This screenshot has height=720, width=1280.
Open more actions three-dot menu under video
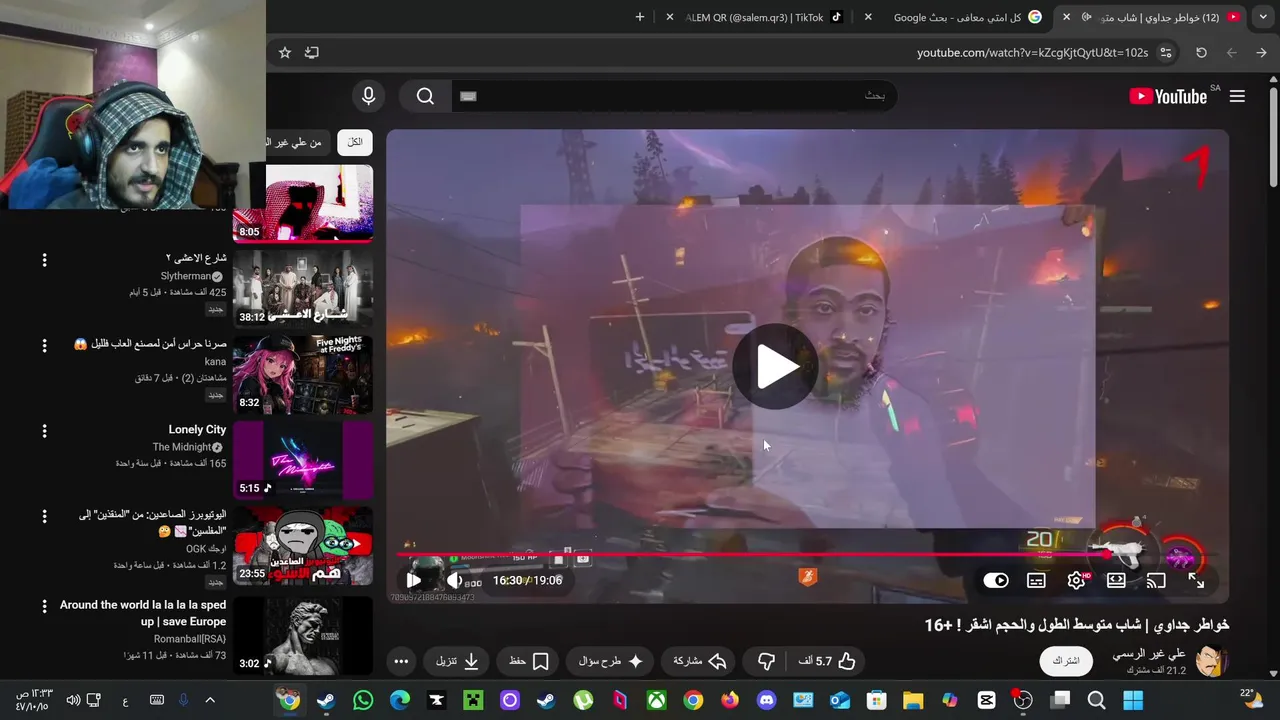401,661
